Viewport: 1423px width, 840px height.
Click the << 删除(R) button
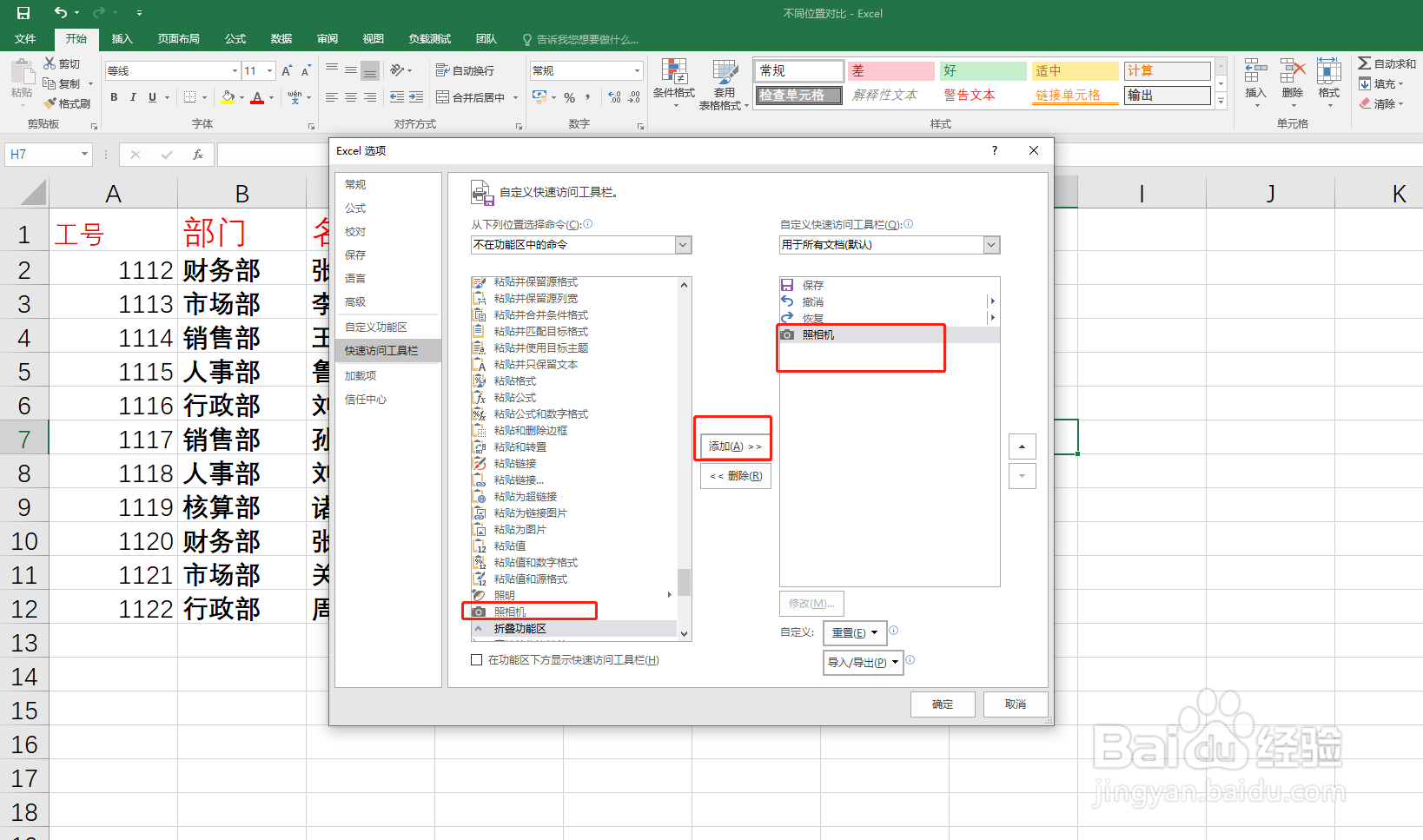point(736,476)
